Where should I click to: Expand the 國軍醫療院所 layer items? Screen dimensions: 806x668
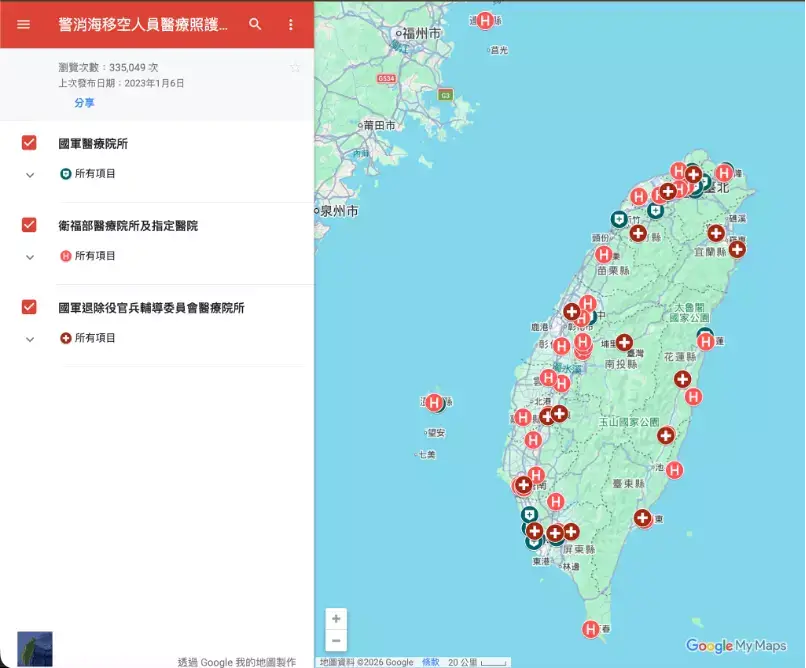[x=29, y=174]
